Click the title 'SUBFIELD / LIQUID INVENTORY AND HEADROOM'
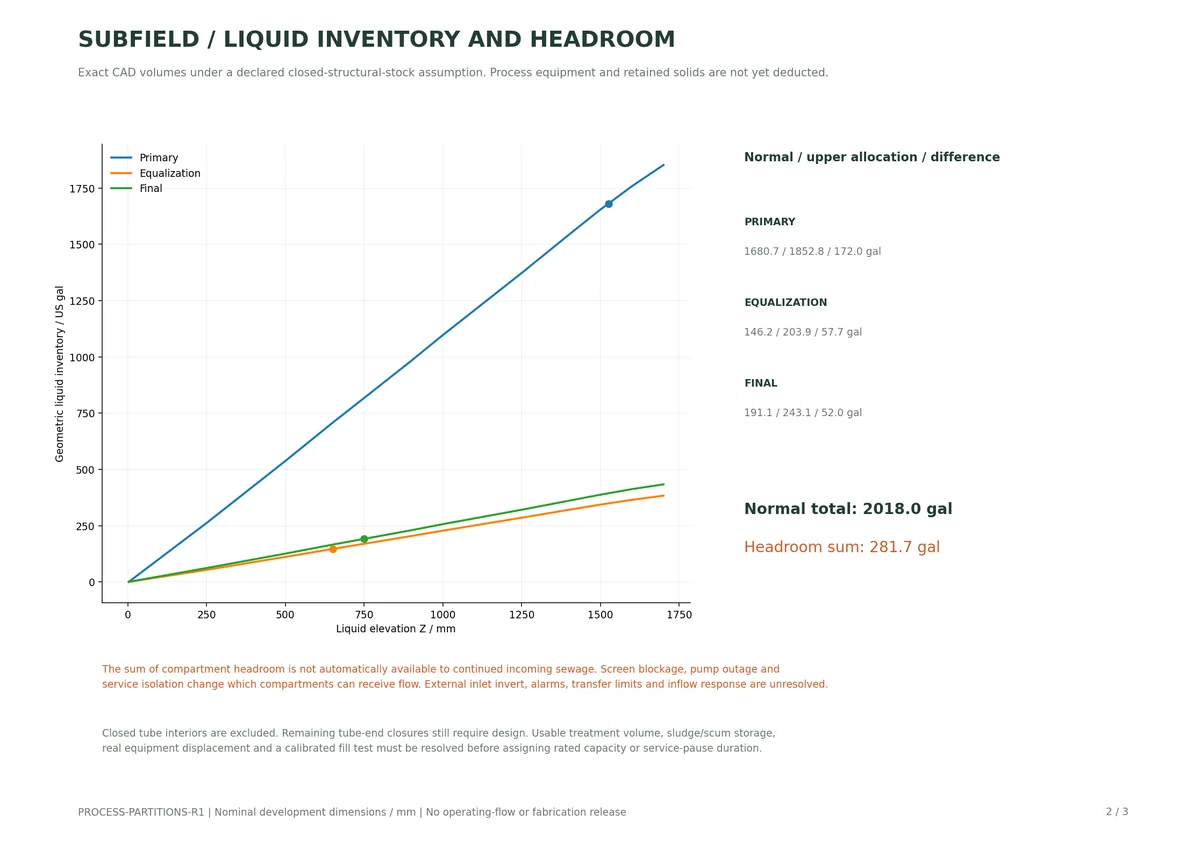The height and width of the screenshot is (849, 1200). [376, 40]
